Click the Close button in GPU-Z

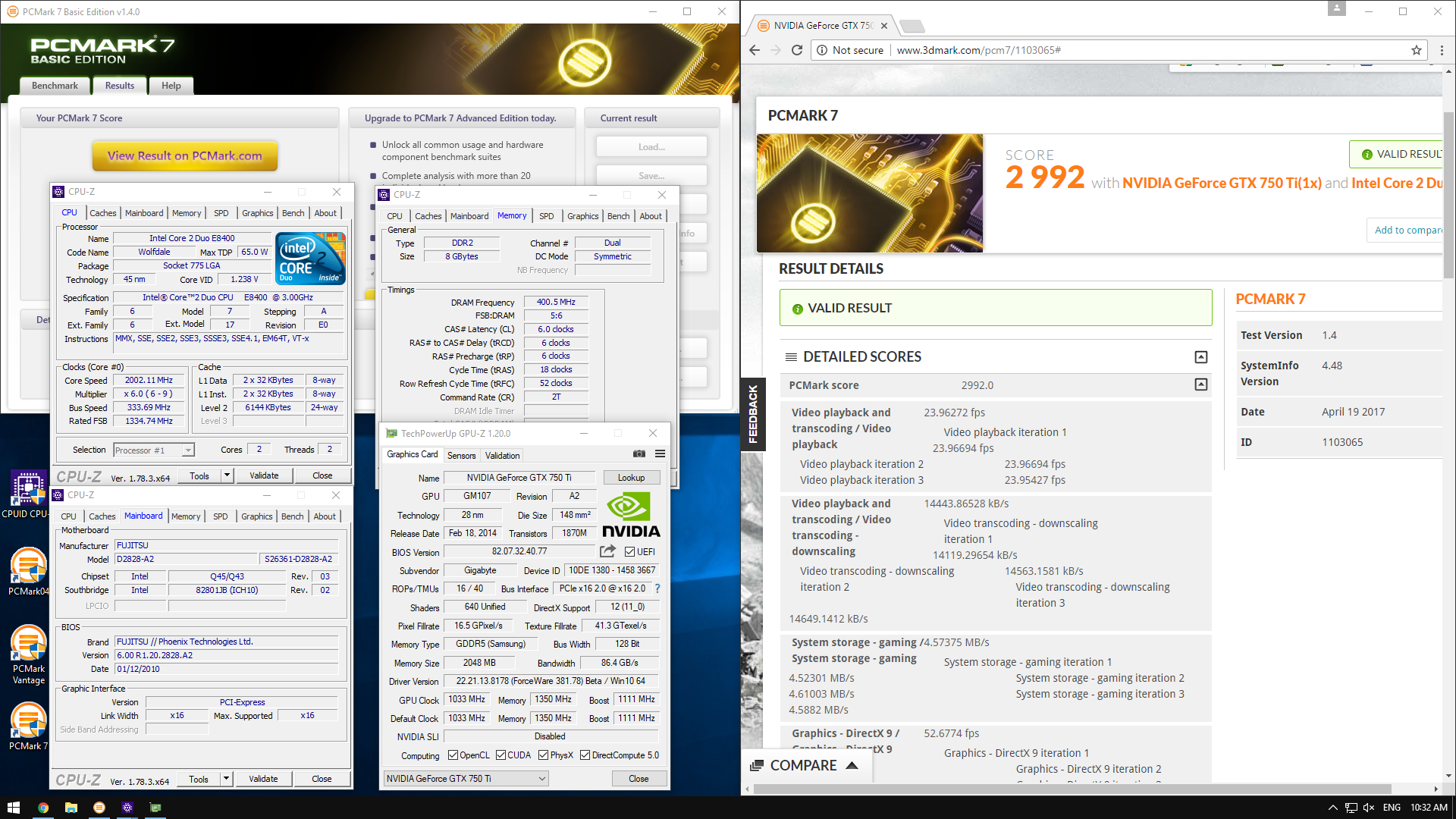point(639,778)
